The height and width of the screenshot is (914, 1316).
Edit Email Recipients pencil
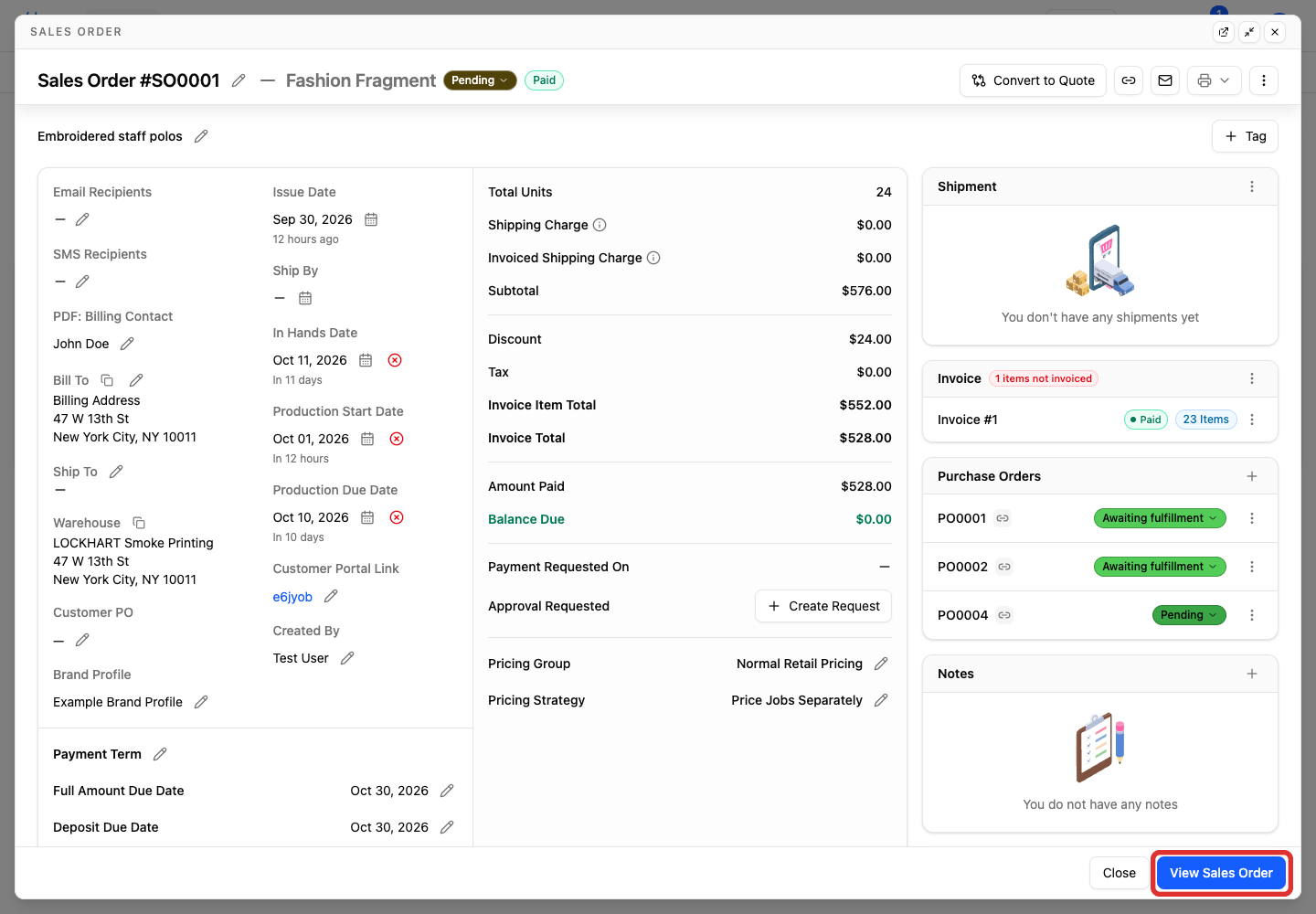(x=82, y=219)
